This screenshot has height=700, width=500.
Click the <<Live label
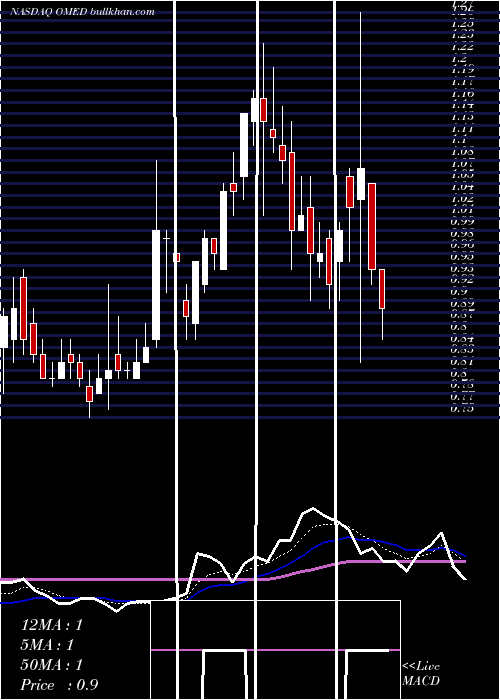421,667
